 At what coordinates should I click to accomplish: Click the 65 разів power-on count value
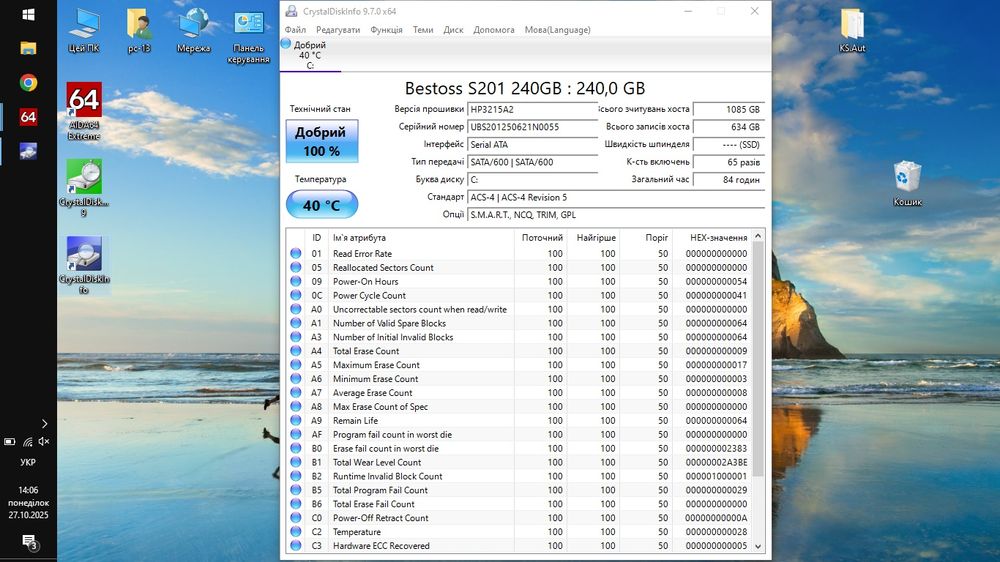point(728,162)
